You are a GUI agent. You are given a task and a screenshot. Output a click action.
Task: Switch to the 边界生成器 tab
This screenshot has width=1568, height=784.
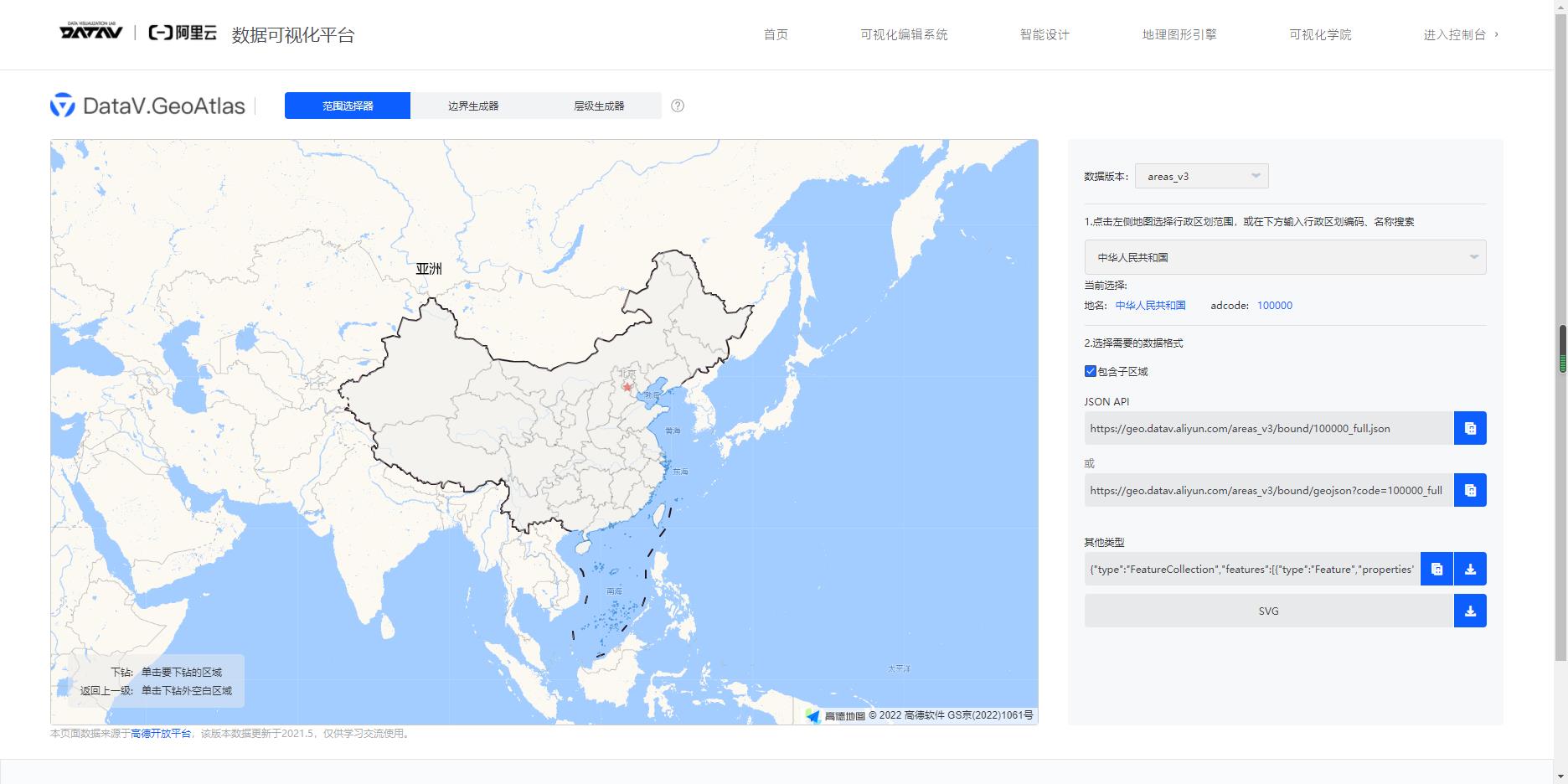474,106
